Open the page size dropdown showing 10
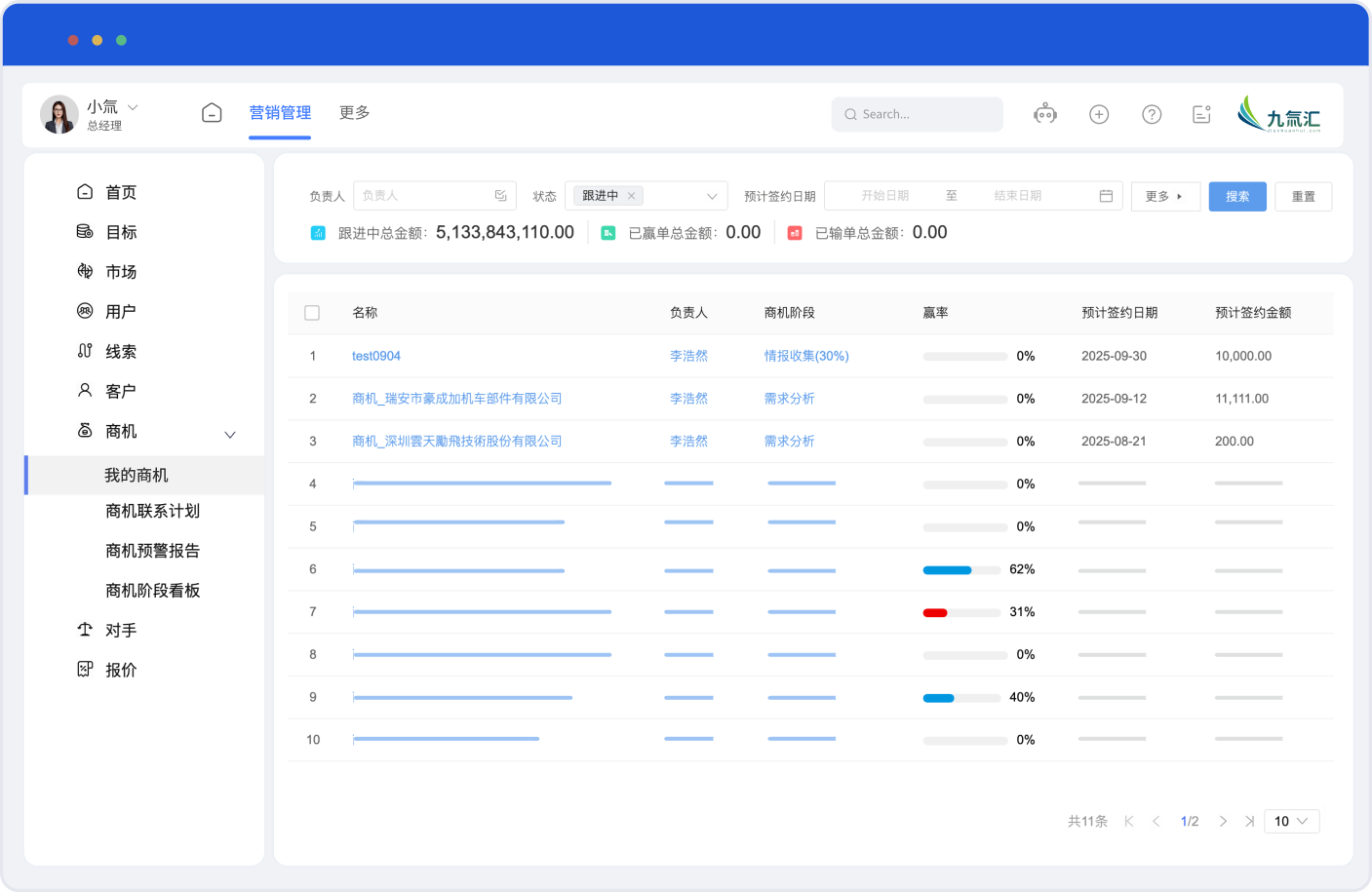The width and height of the screenshot is (1372, 892). [1291, 822]
